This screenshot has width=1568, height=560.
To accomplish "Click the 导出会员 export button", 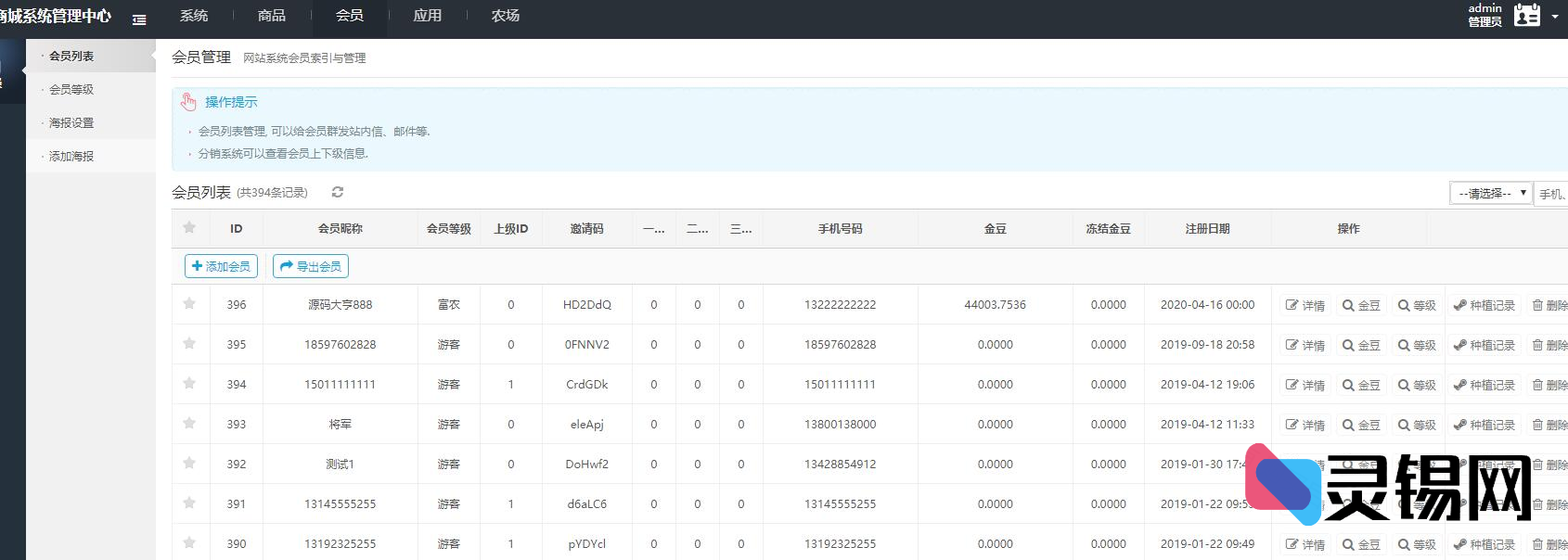I will point(311,266).
